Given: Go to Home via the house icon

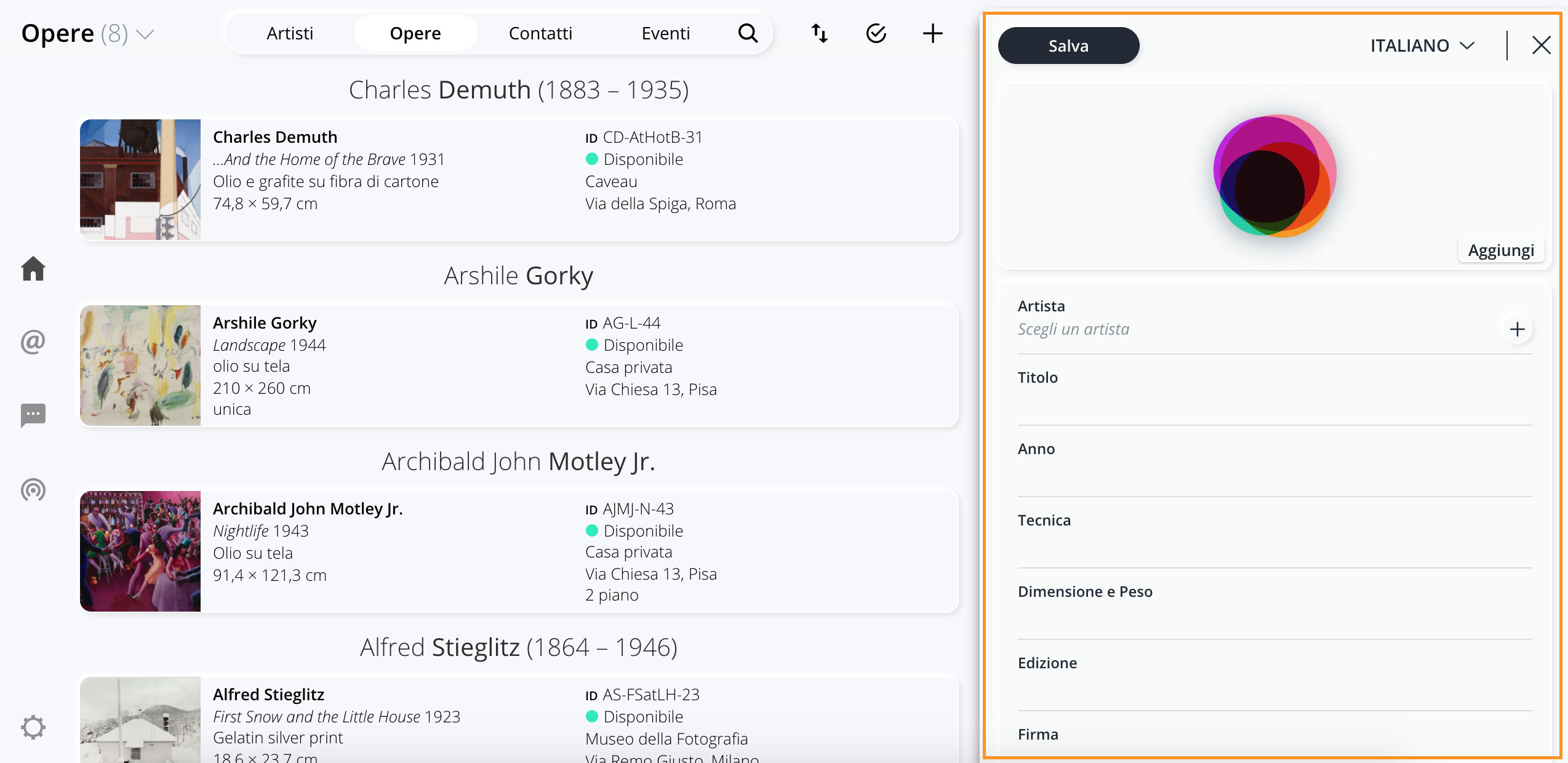Looking at the screenshot, I should pos(33,268).
